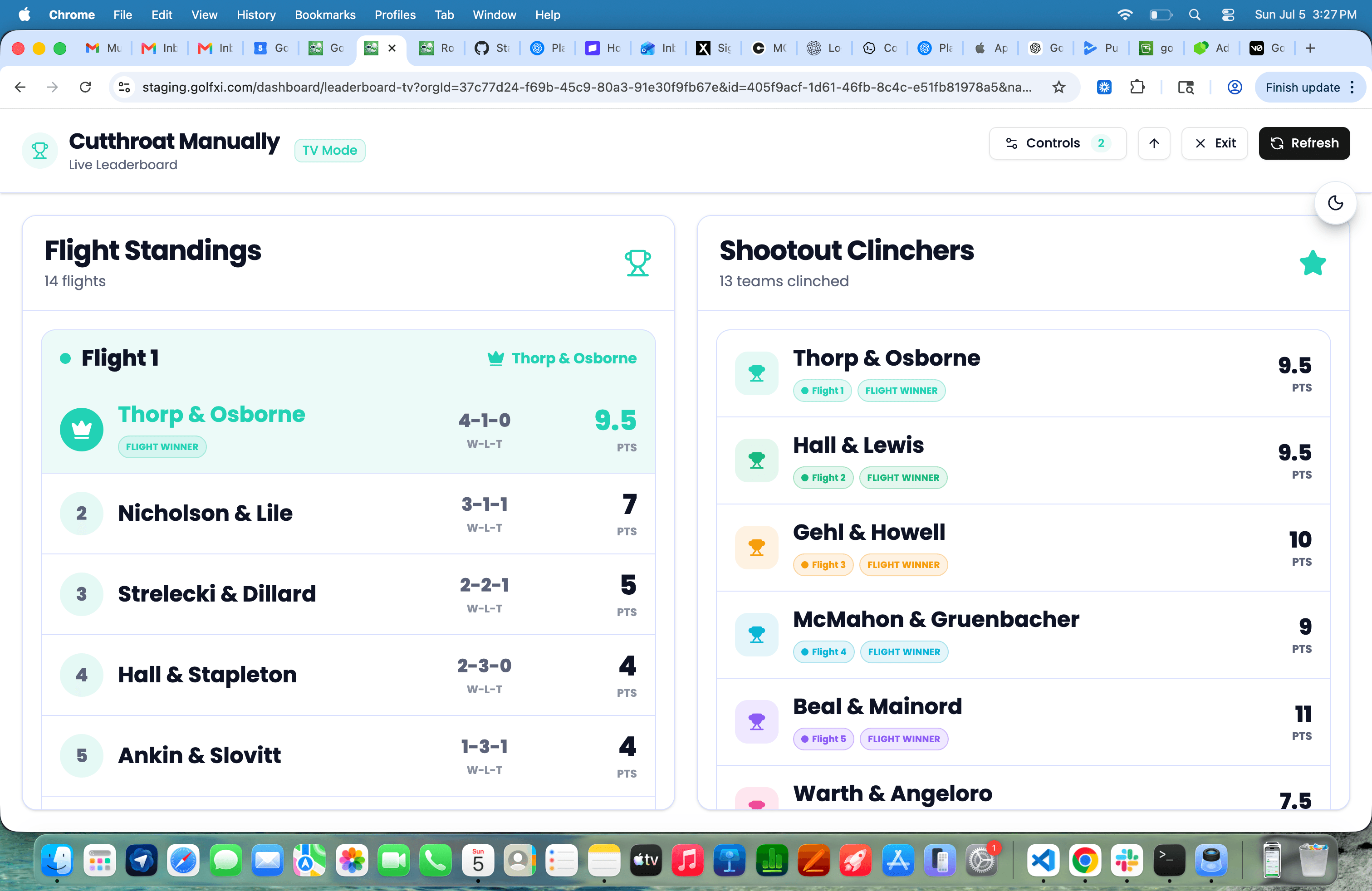Click the Flight Standings trophy icon
This screenshot has height=891, width=1372.
[x=637, y=264]
